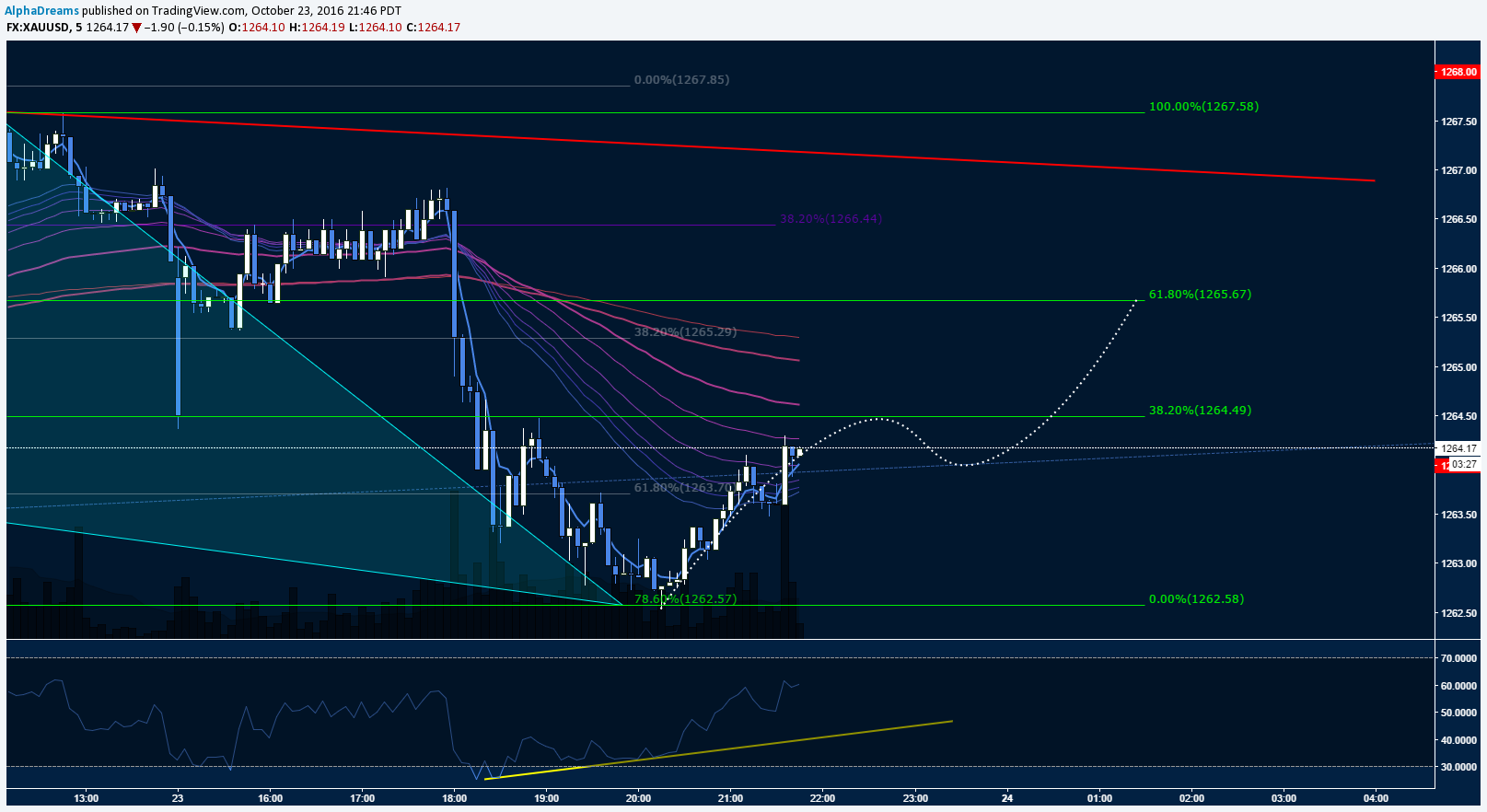Viewport: 1487px width, 812px height.
Task: Click 1263.50 on the price axis
Action: tap(1458, 515)
